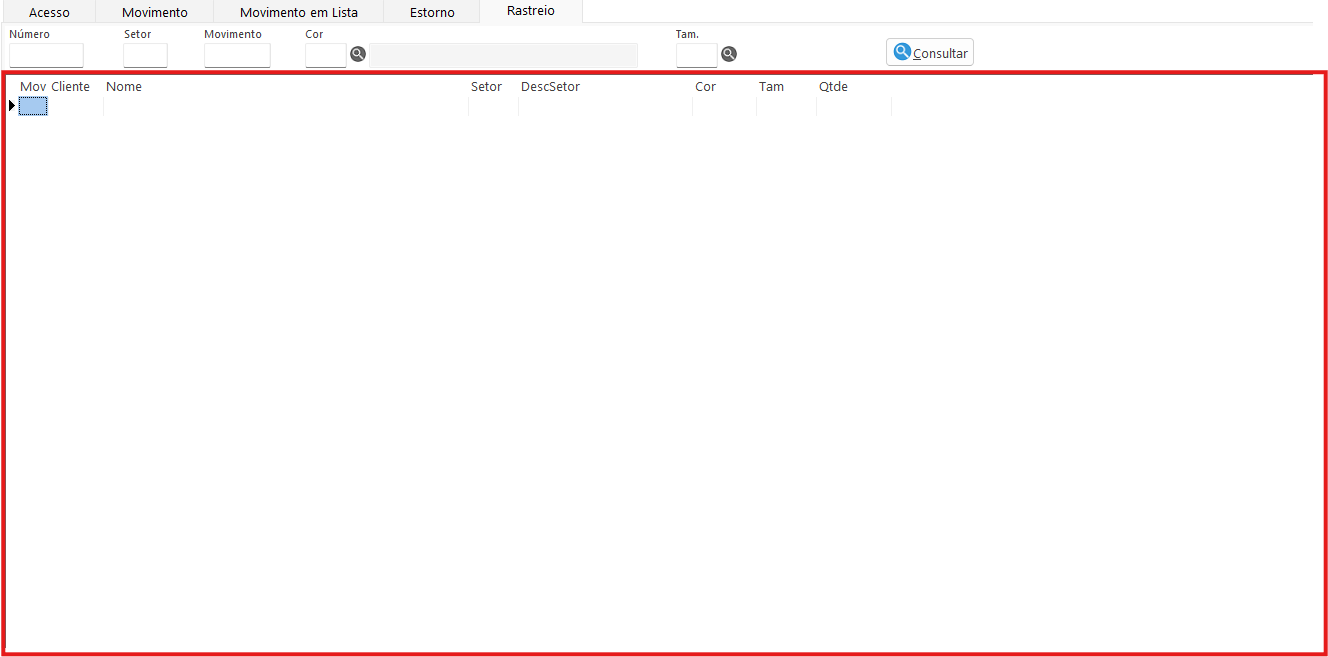Click the Cor lookup magnifier icon
The height and width of the screenshot is (657, 1328).
tap(358, 54)
